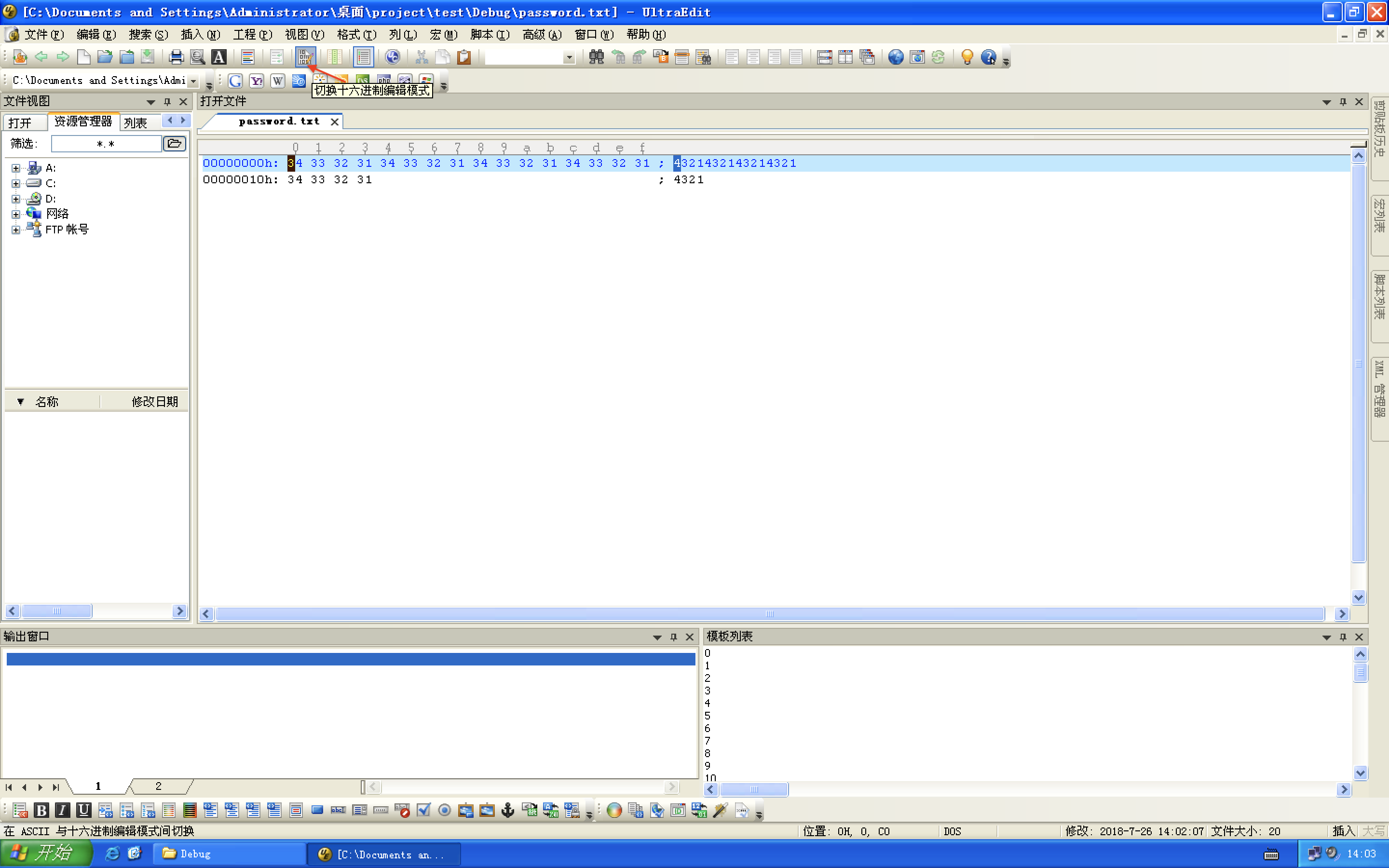Click the New File blank page icon
Viewport: 1389px width, 868px height.
click(84, 57)
